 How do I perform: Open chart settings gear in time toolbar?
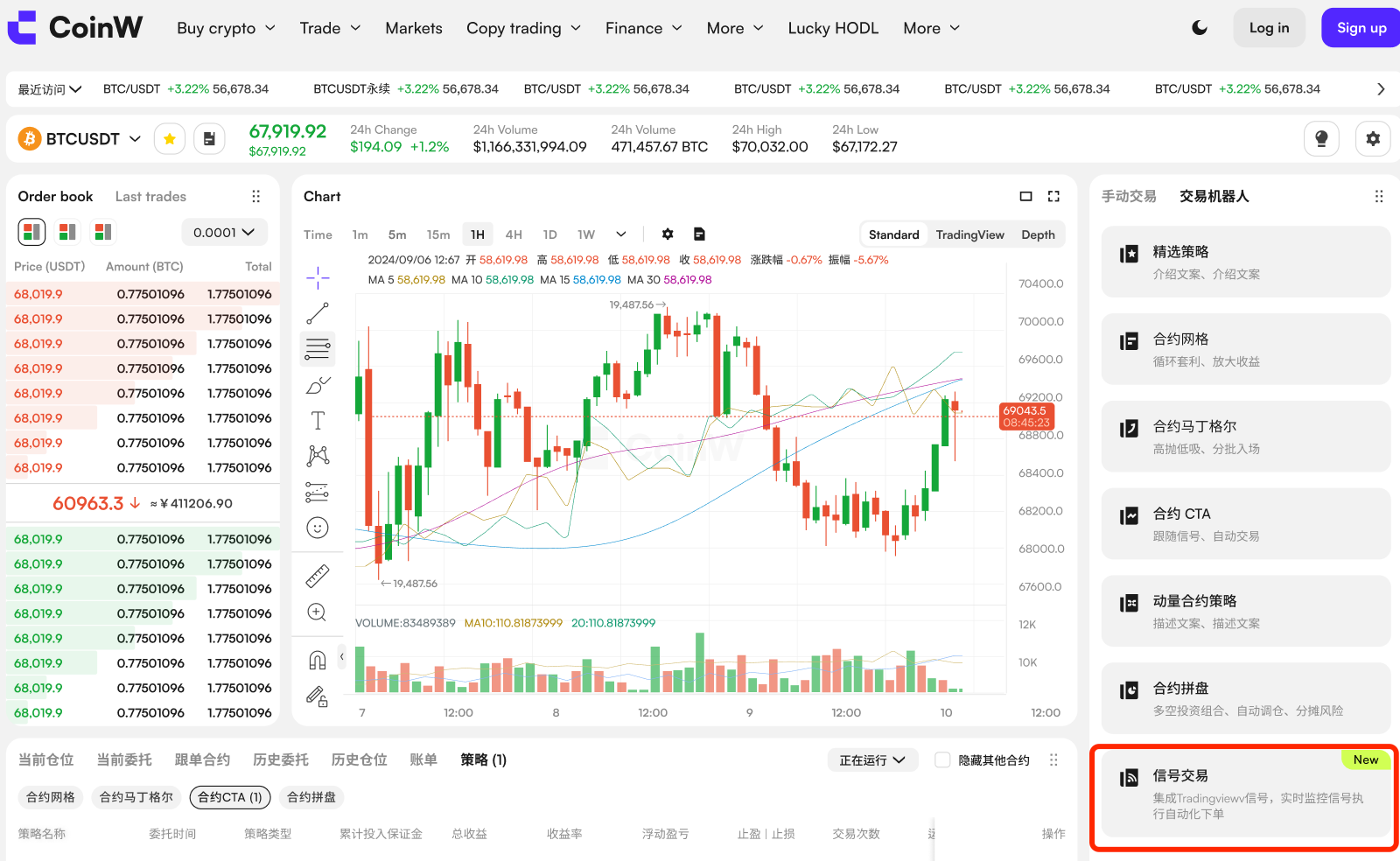pyautogui.click(x=668, y=234)
